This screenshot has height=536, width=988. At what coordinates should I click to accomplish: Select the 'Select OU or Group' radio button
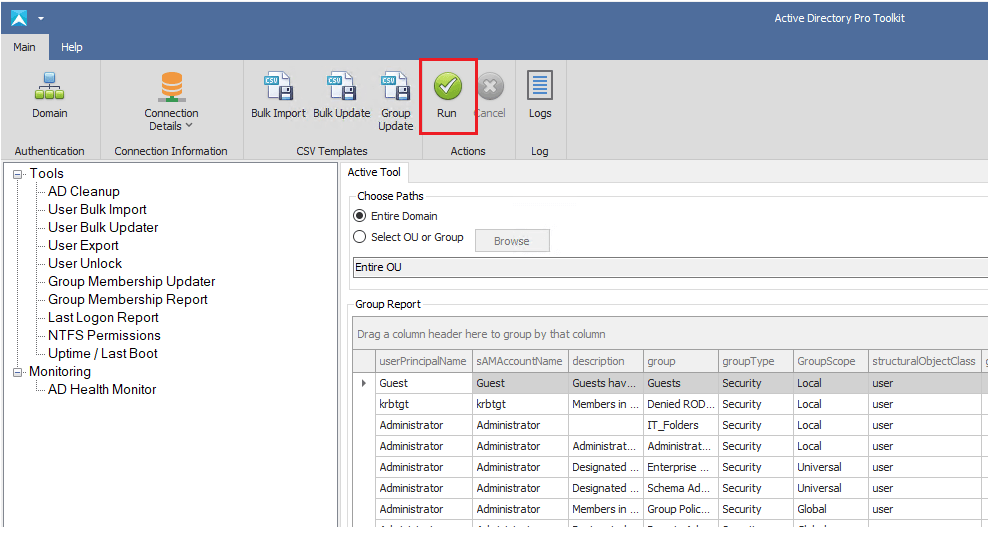(359, 237)
